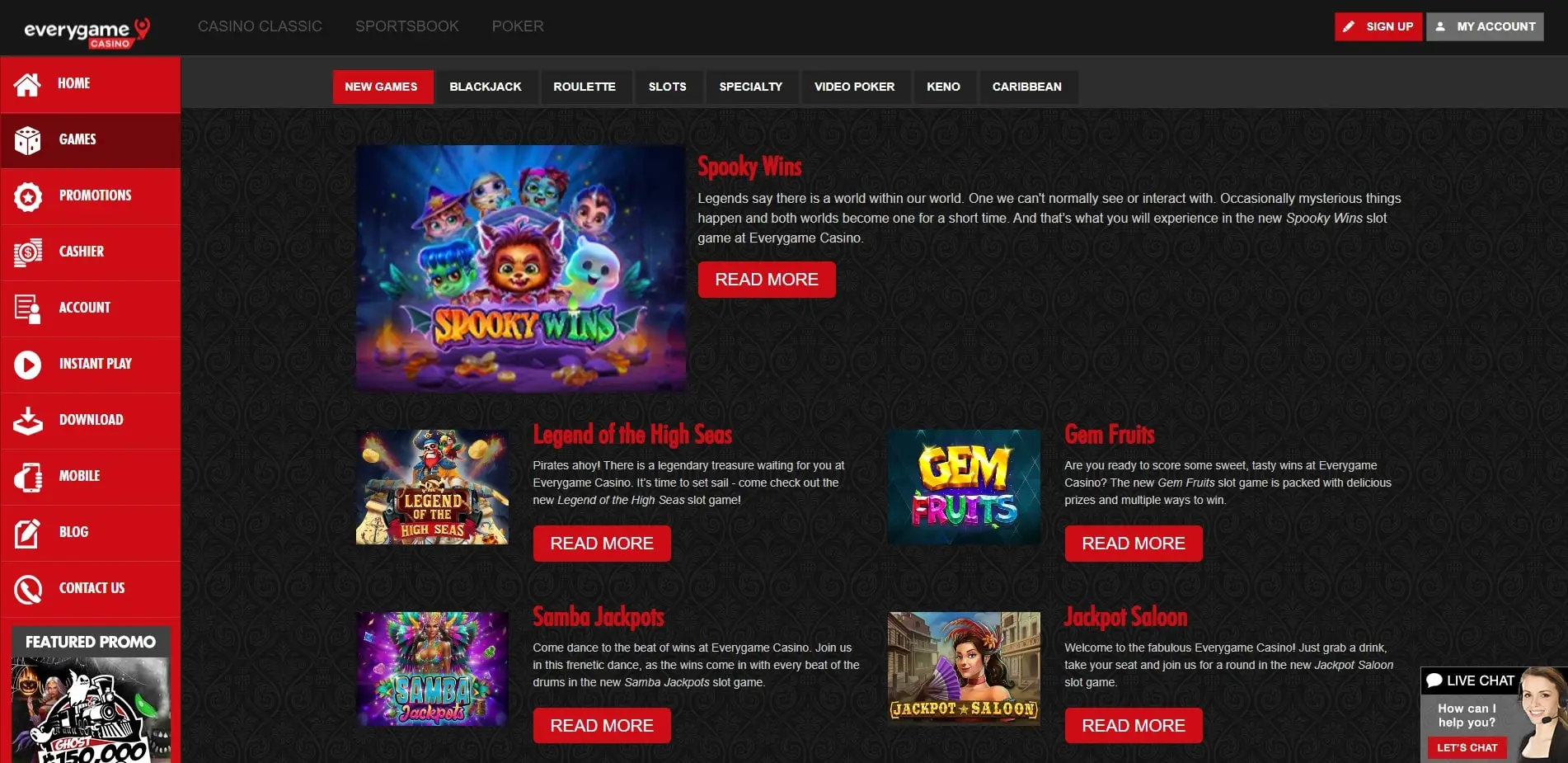Open the Caribbean games tab
This screenshot has height=763, width=1568.
[x=1027, y=87]
